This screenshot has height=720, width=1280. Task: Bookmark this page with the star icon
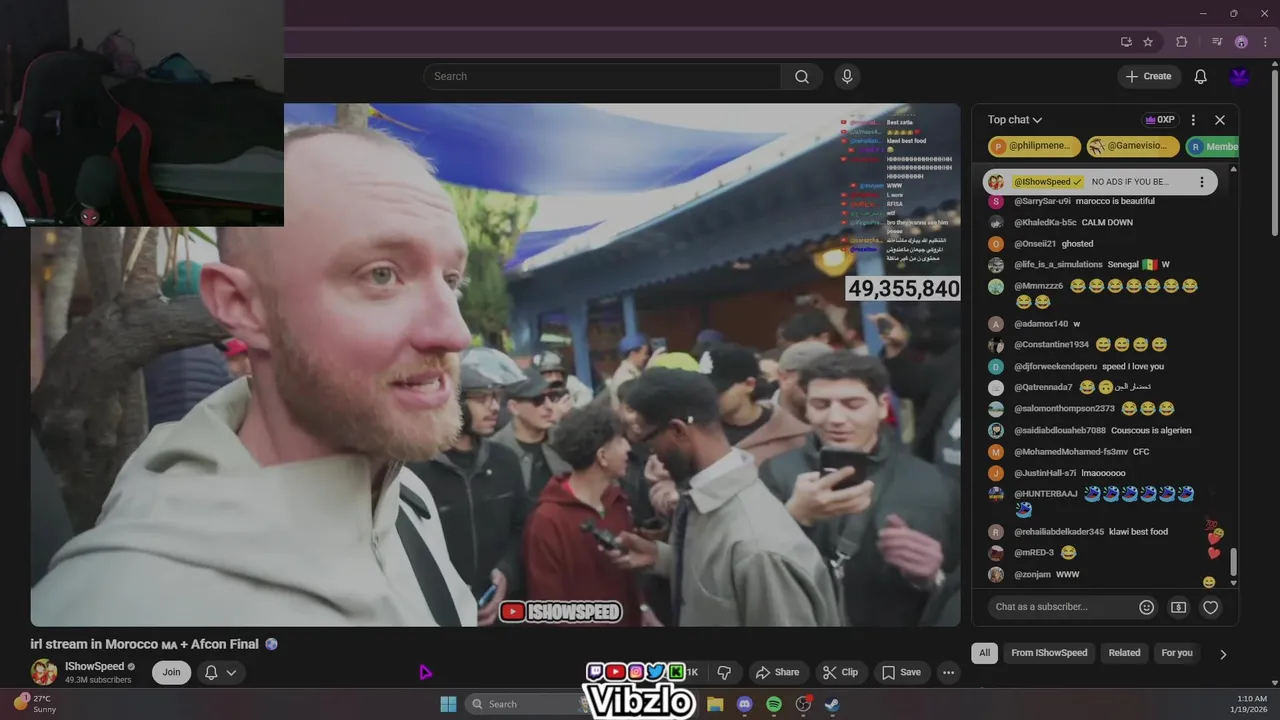1148,42
